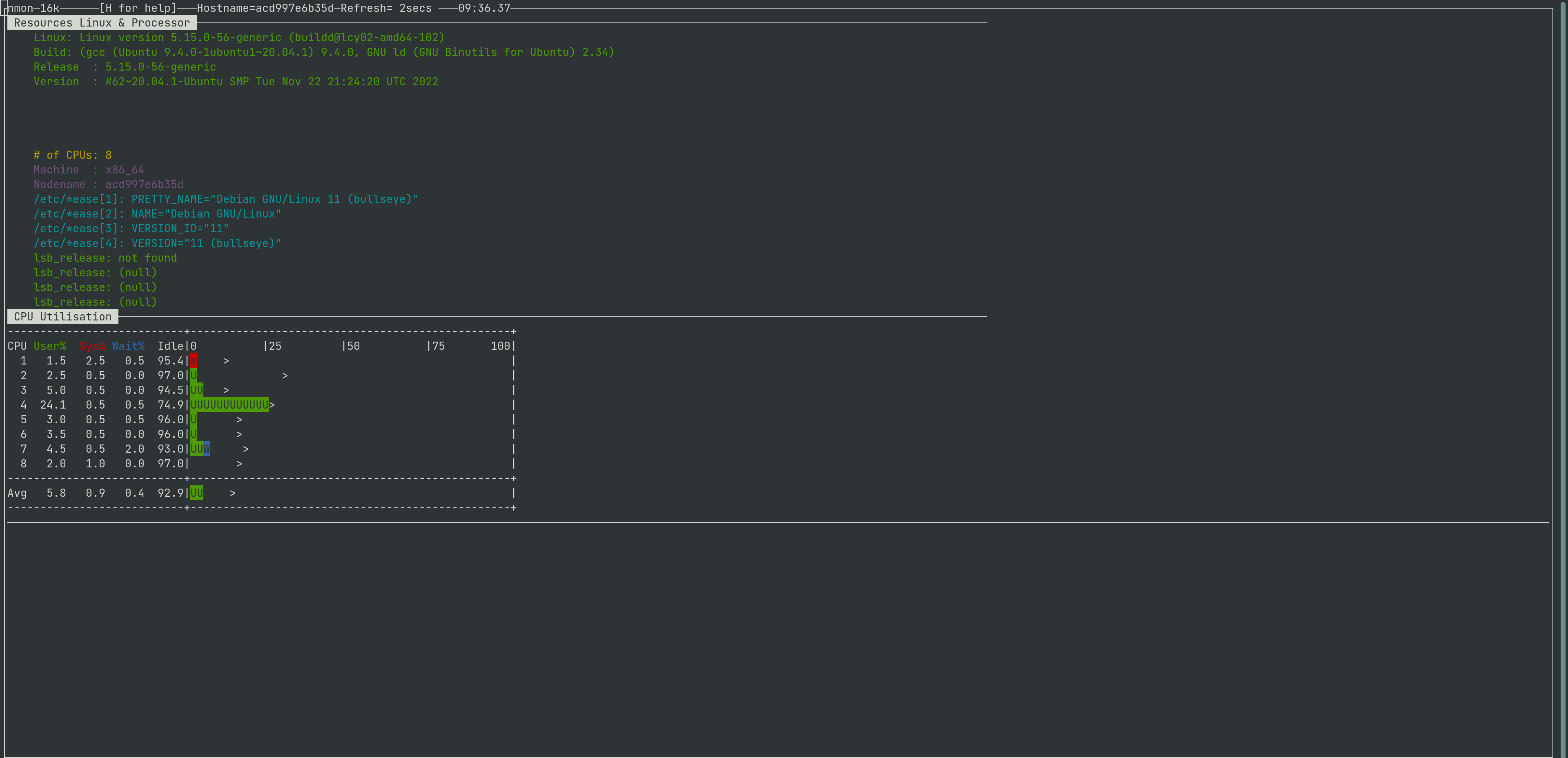
Task: Click the red Sys bar for CPU 1
Action: click(194, 361)
